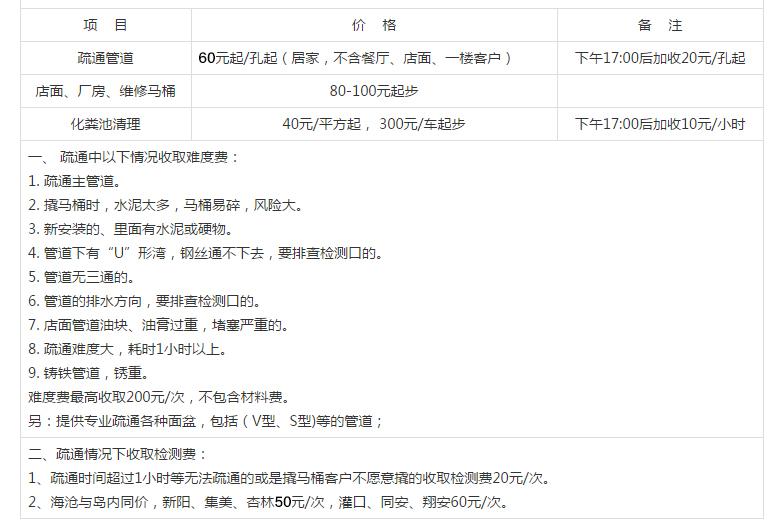769x529 pixels.
Task: Click the 60元起/孔起 price cell
Action: click(355, 58)
